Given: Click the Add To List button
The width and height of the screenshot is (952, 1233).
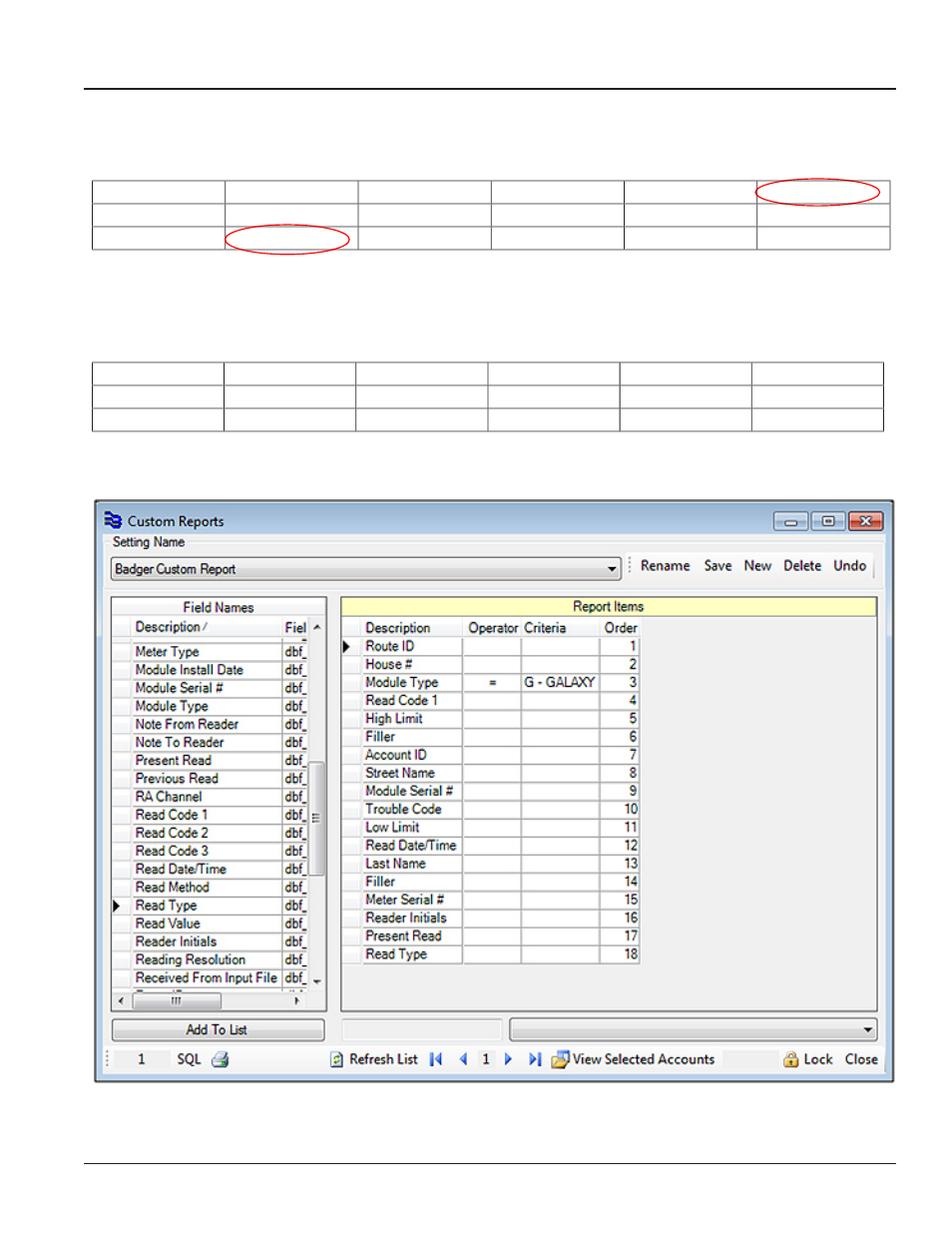Looking at the screenshot, I should pos(218,1029).
